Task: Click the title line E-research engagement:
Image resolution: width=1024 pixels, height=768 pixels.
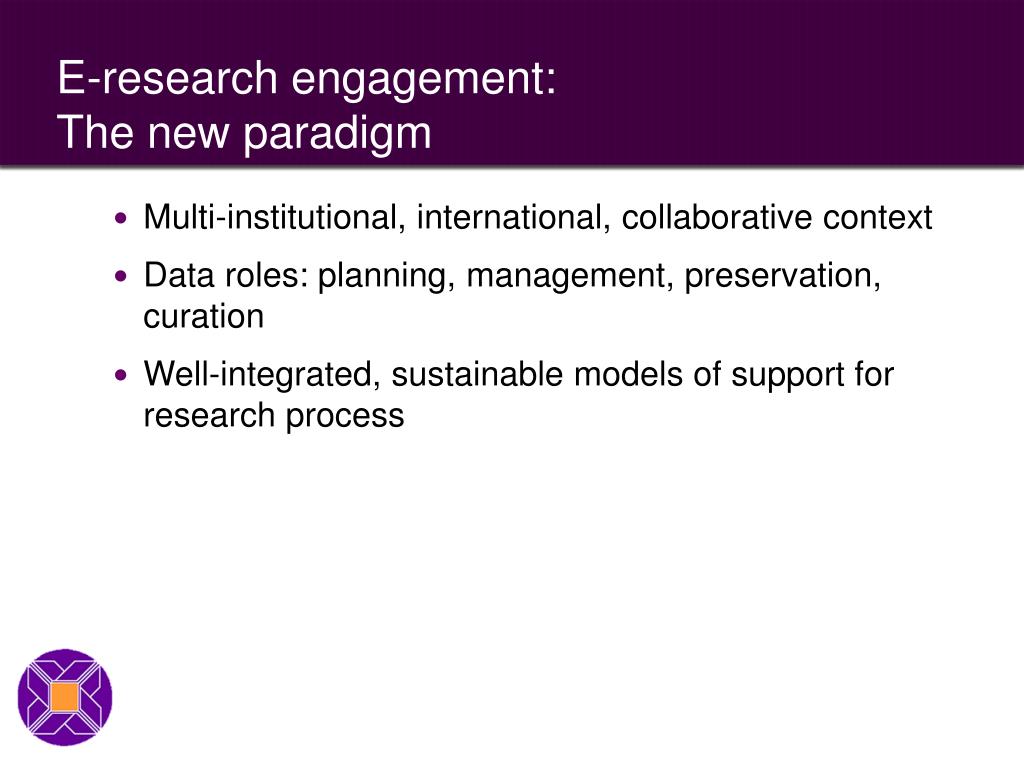Action: click(307, 80)
